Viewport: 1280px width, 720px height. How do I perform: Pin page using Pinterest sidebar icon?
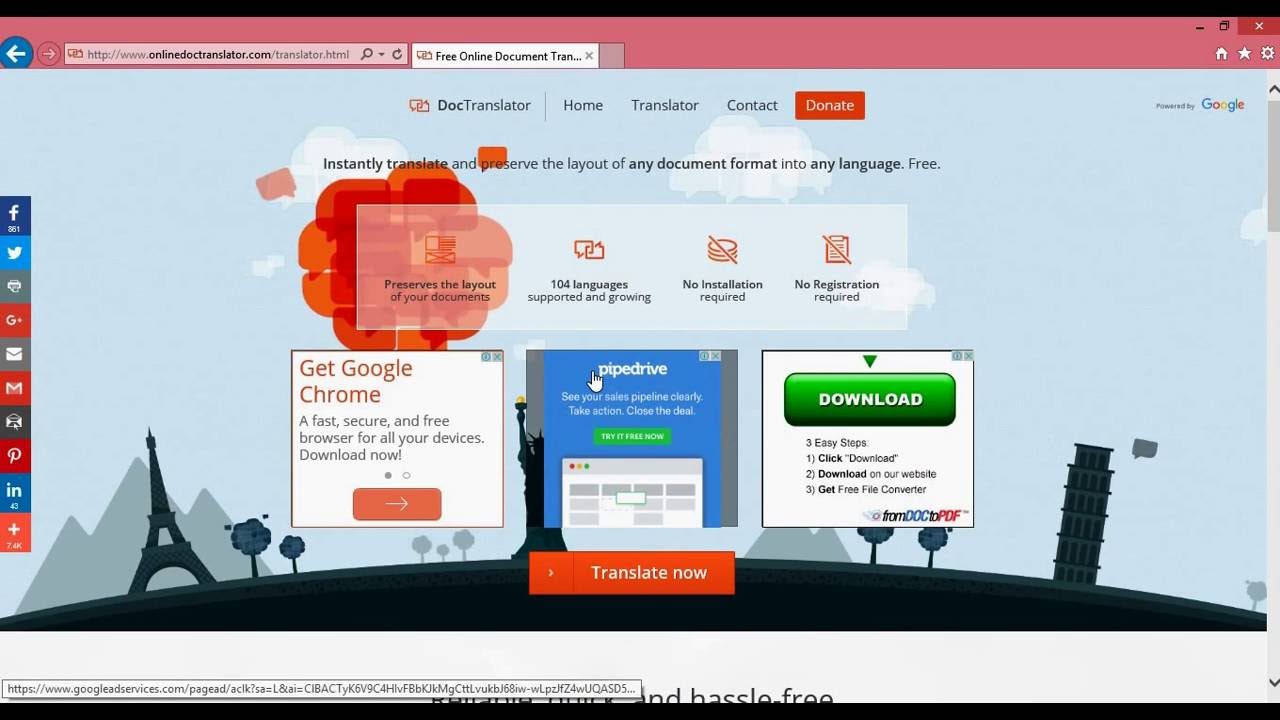(x=15, y=456)
